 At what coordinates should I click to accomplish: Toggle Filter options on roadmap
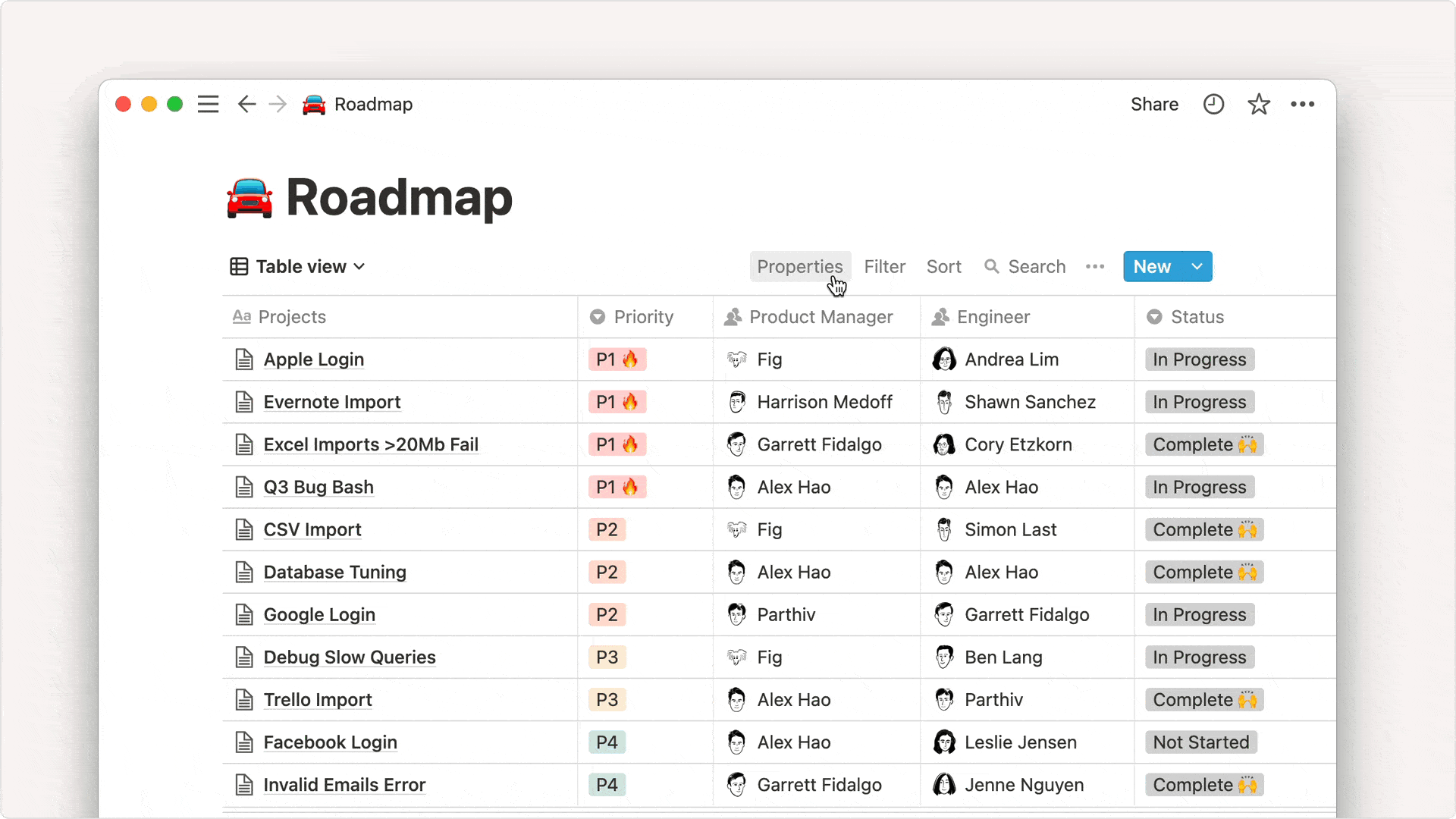(x=885, y=266)
